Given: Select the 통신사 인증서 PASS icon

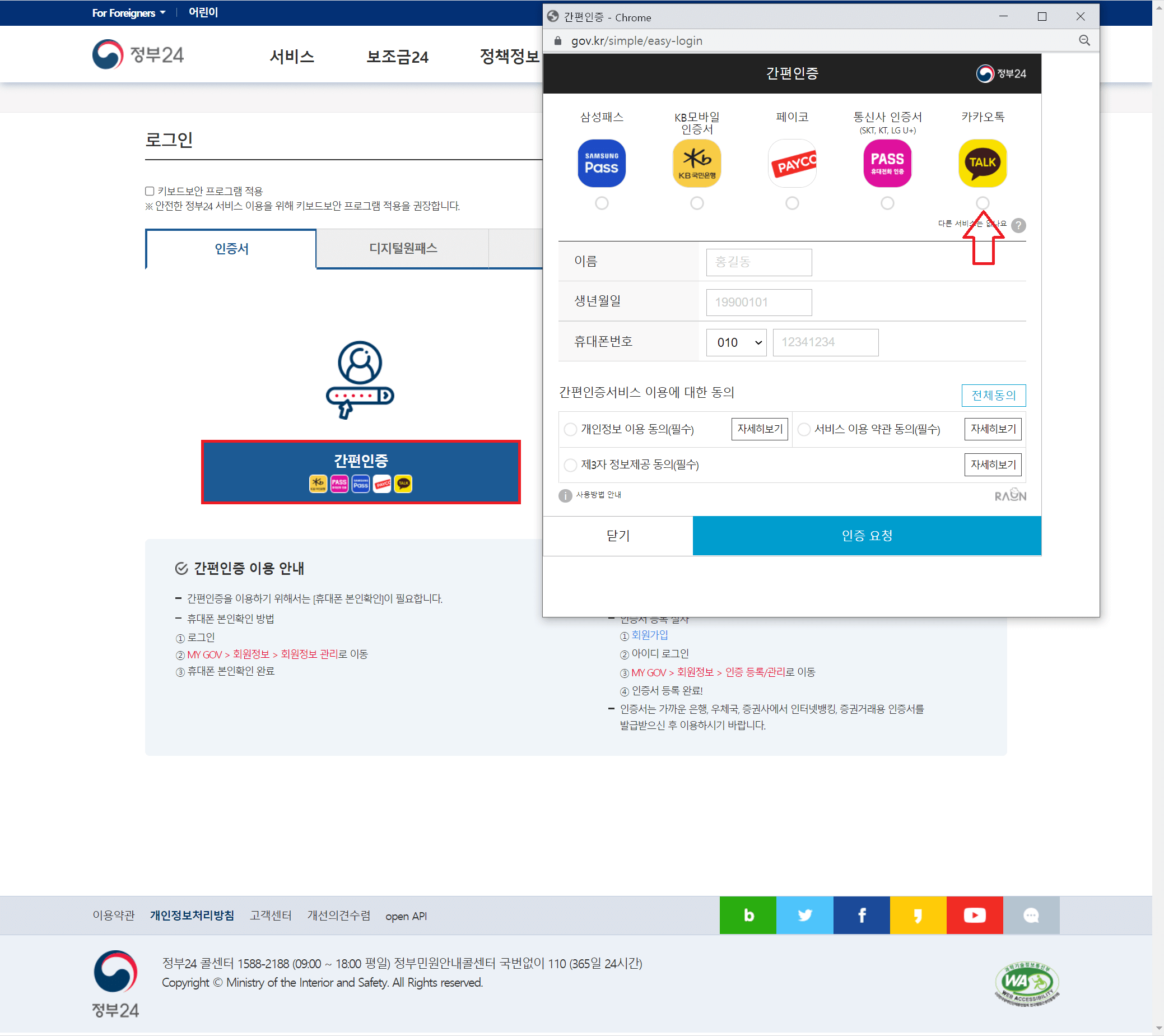Looking at the screenshot, I should (885, 163).
